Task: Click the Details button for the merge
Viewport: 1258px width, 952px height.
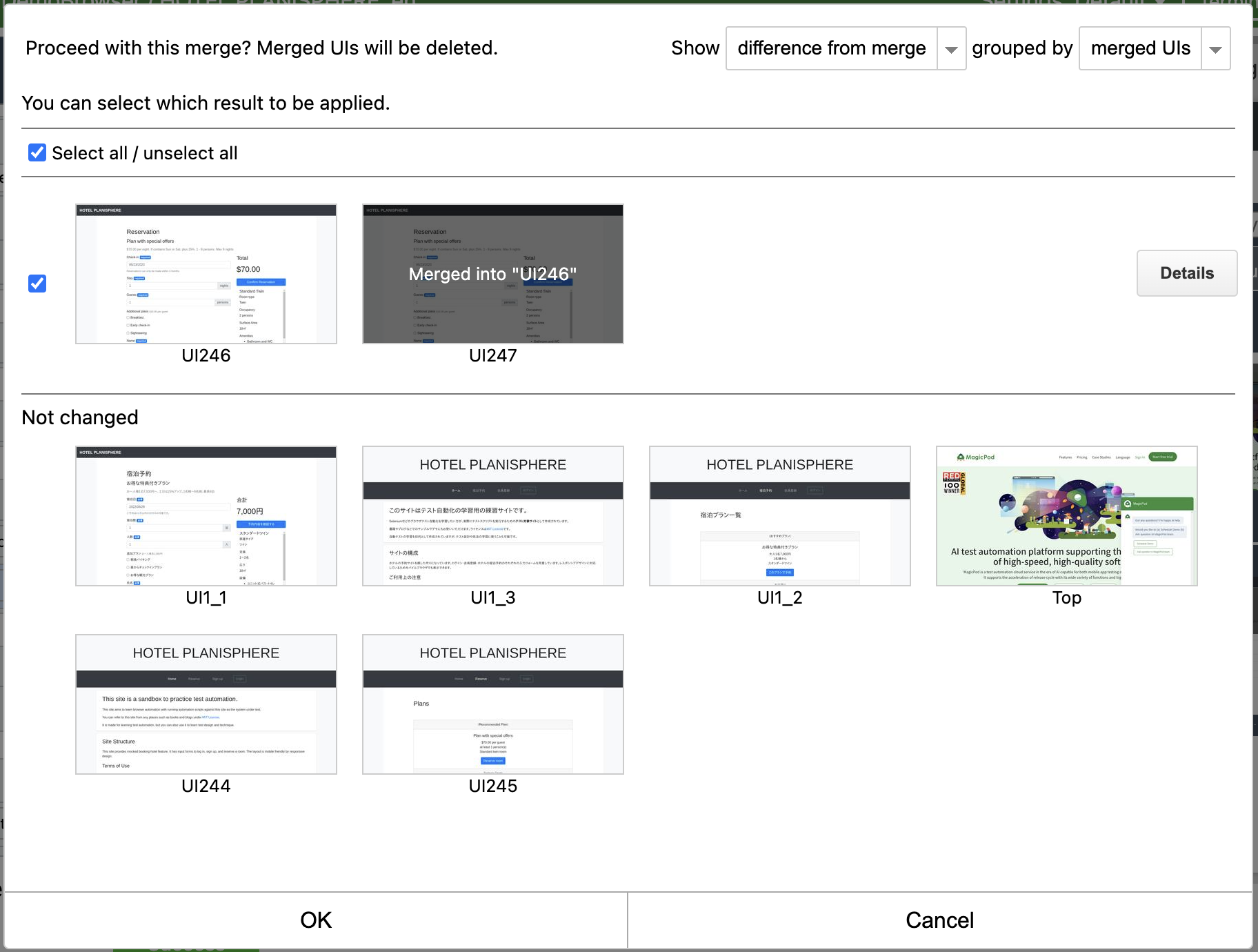Action: pos(1186,273)
